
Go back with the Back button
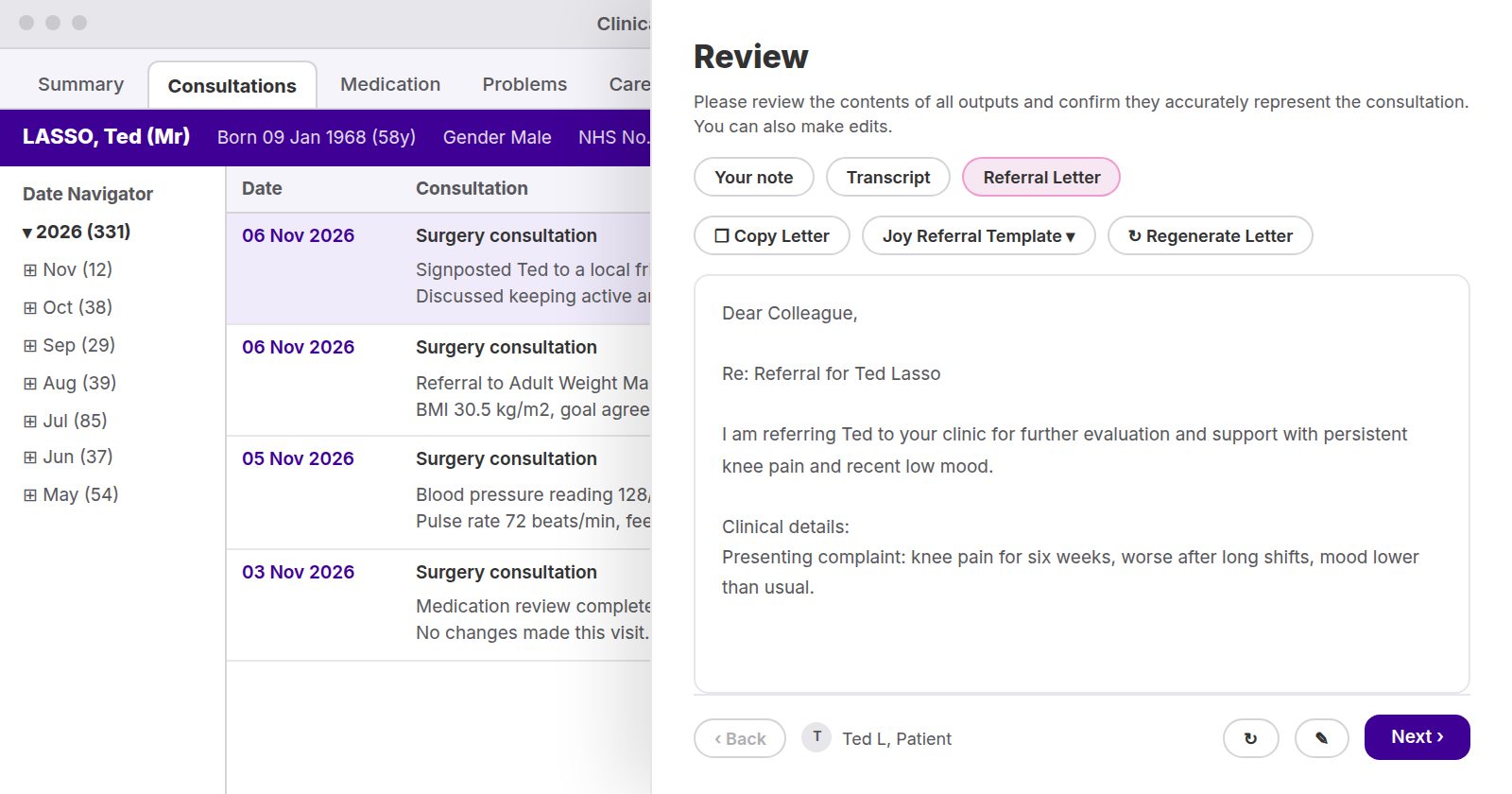pyautogui.click(x=740, y=738)
